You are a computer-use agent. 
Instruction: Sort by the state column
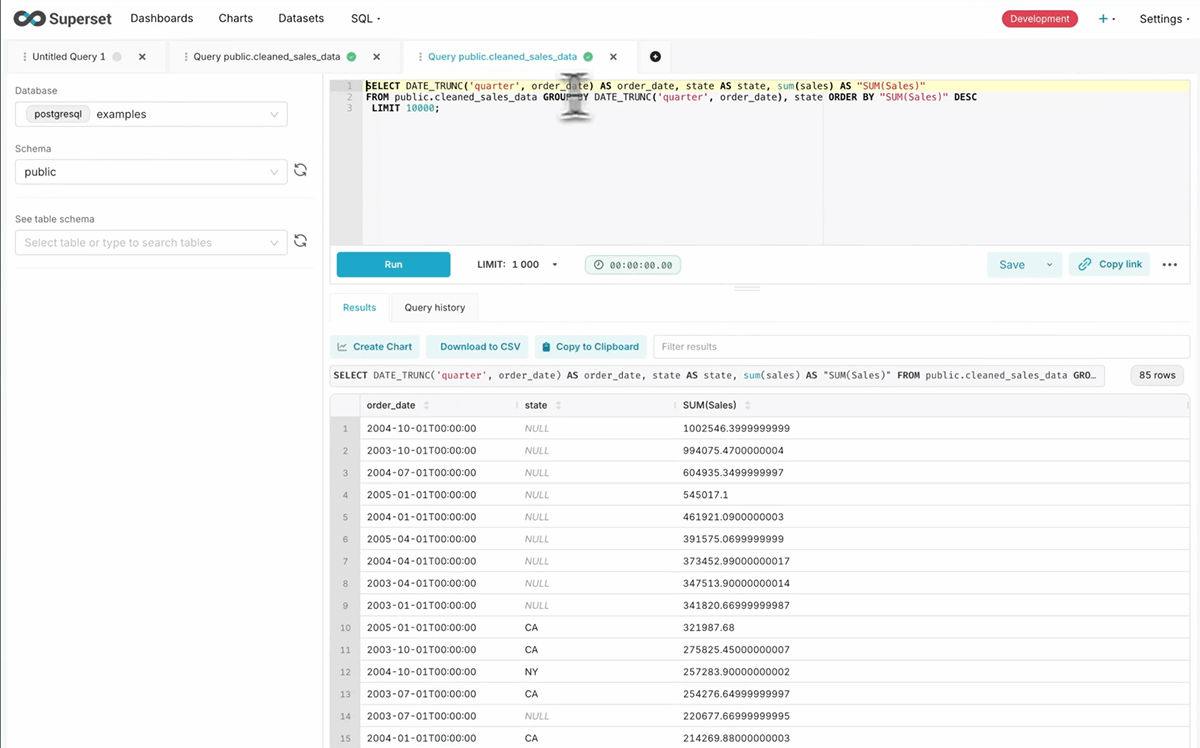[558, 405]
